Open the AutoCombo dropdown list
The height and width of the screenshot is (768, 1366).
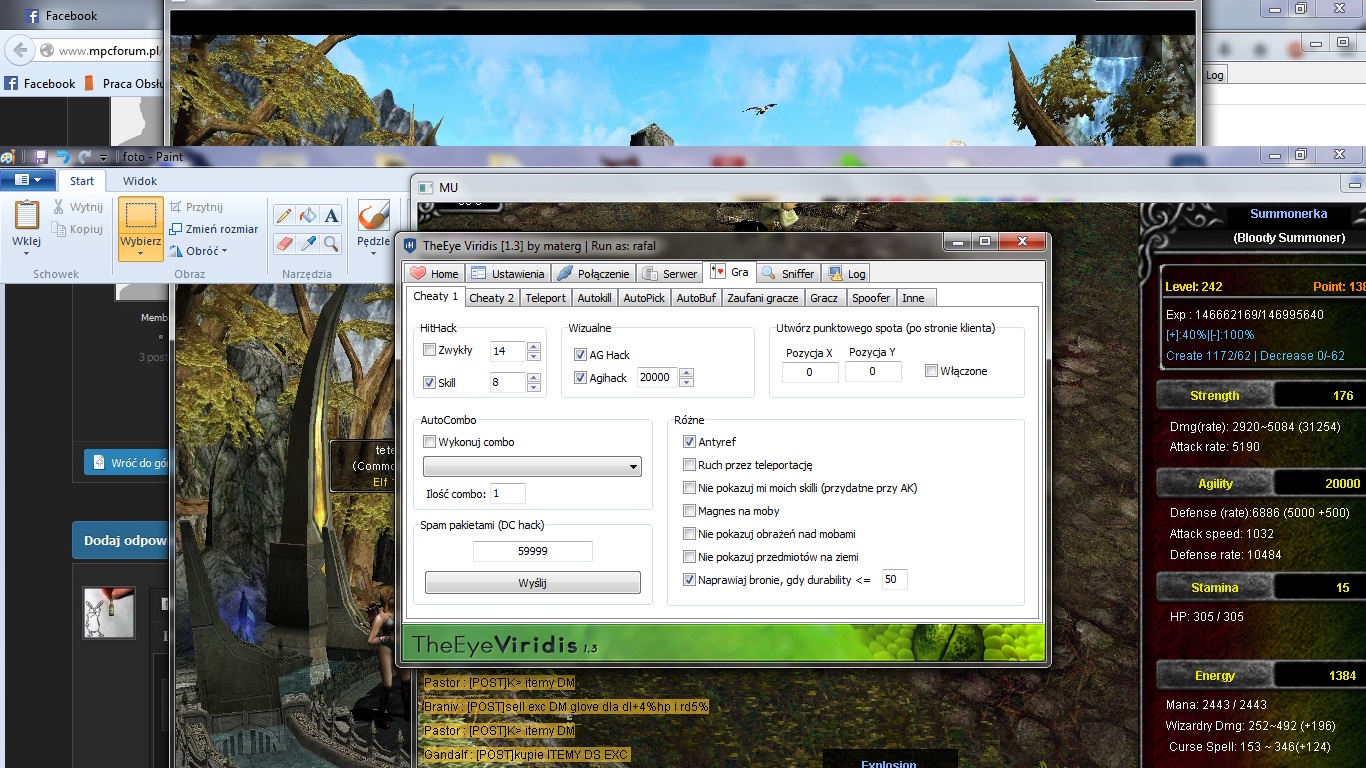coord(532,467)
